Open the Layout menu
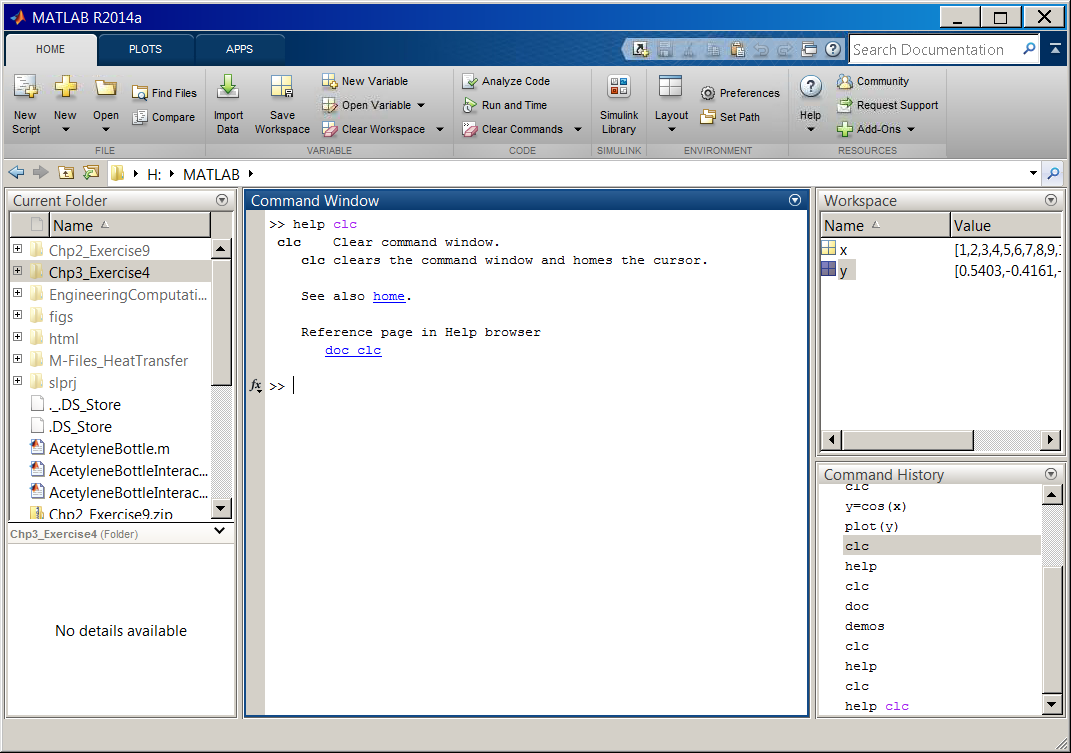This screenshot has height=753, width=1071. (671, 105)
